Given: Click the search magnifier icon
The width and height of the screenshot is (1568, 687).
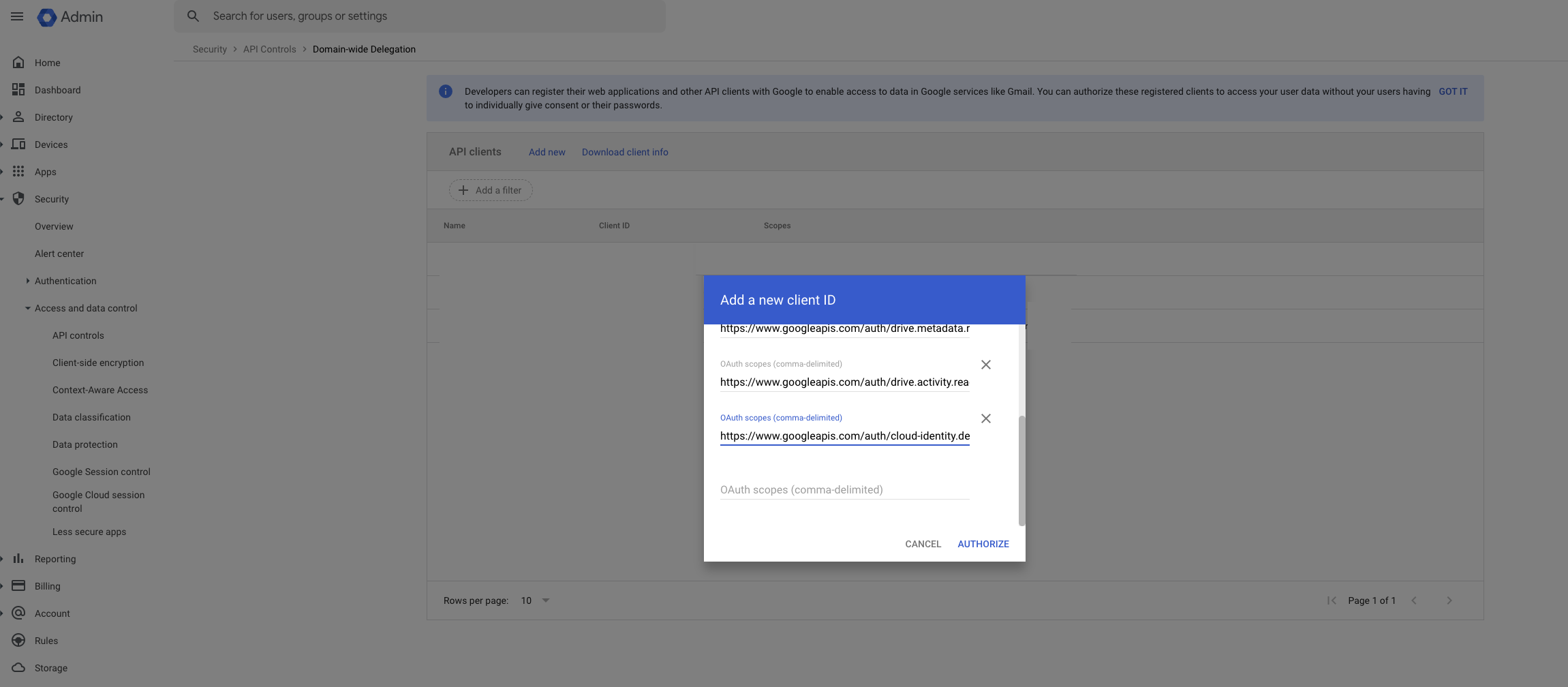Looking at the screenshot, I should click(x=194, y=16).
